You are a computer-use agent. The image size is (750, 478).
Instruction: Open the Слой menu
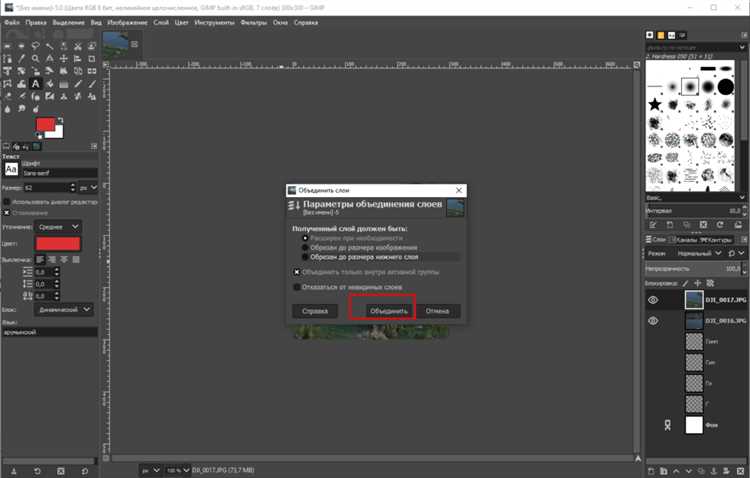pyautogui.click(x=161, y=22)
